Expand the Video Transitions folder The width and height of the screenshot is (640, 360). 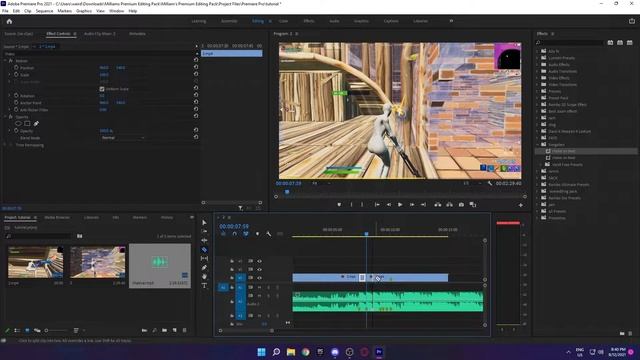coord(538,84)
